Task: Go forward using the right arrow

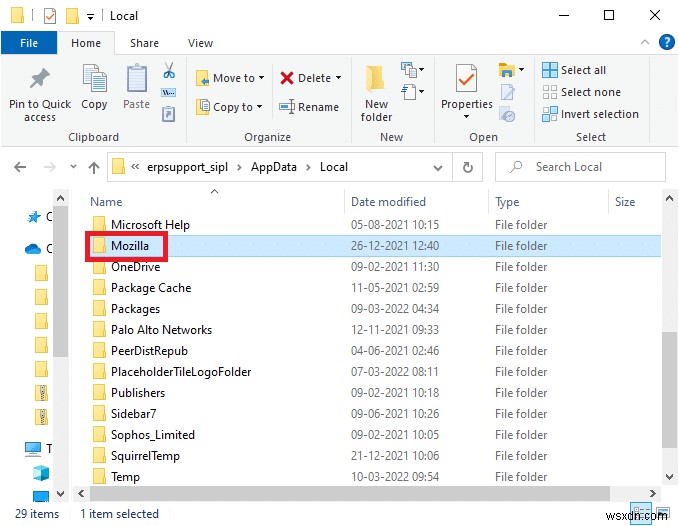Action: (x=50, y=167)
